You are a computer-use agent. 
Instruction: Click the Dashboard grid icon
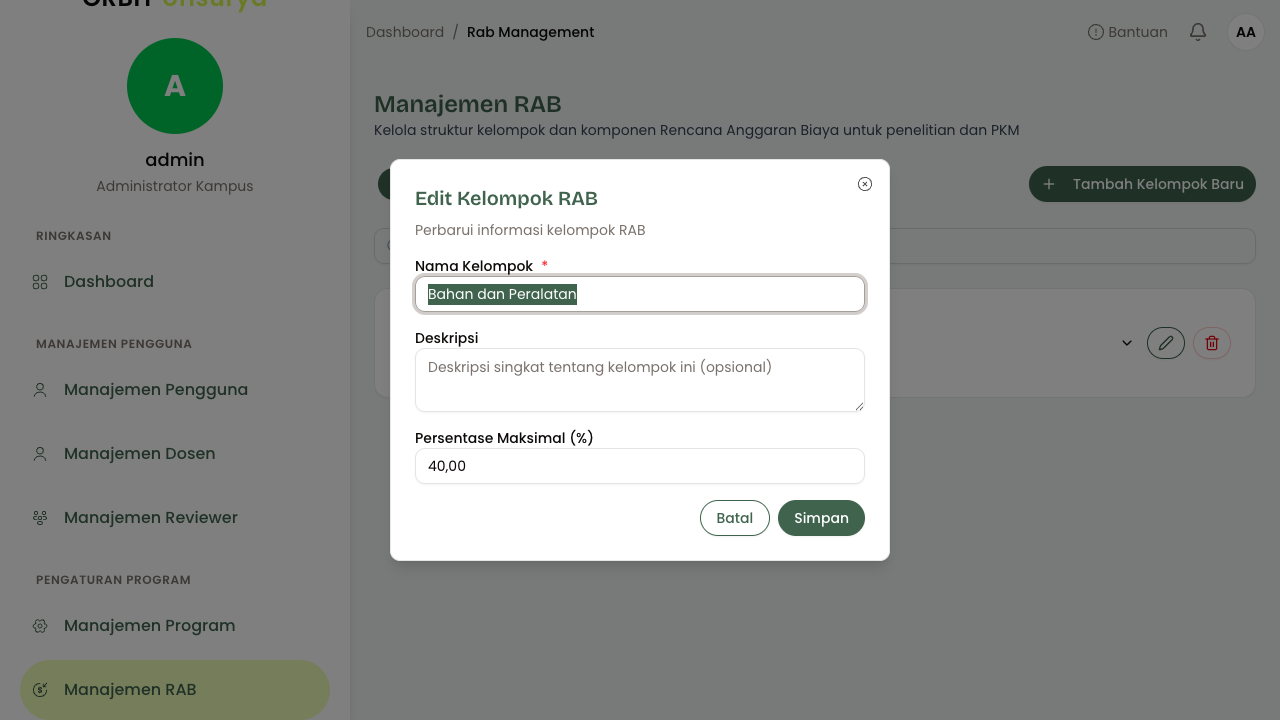point(40,282)
